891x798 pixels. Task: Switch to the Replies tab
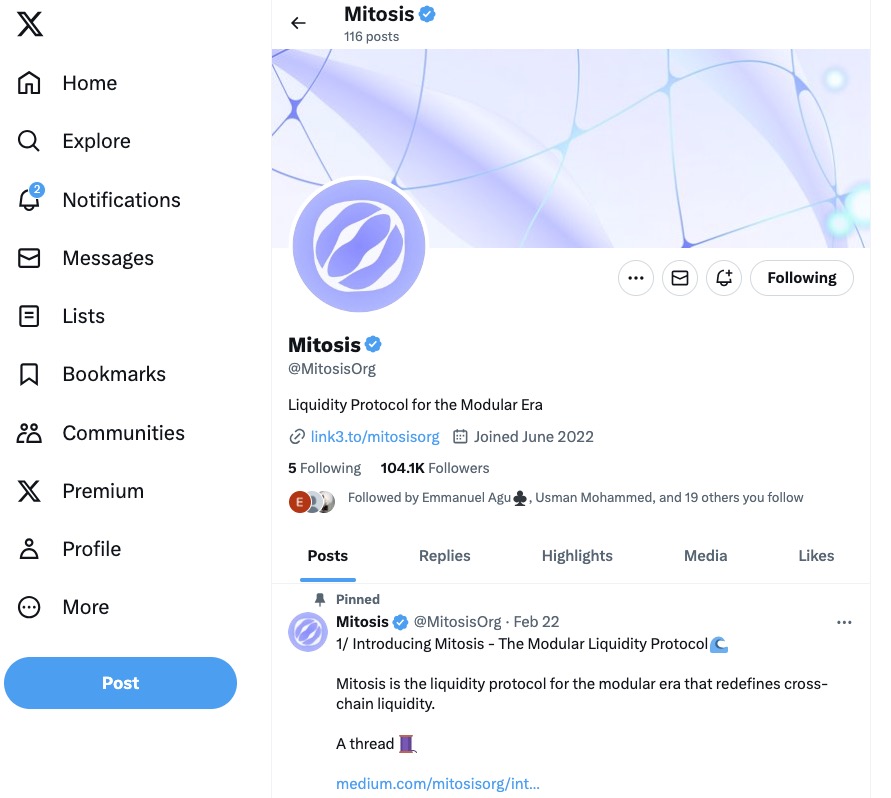click(444, 556)
